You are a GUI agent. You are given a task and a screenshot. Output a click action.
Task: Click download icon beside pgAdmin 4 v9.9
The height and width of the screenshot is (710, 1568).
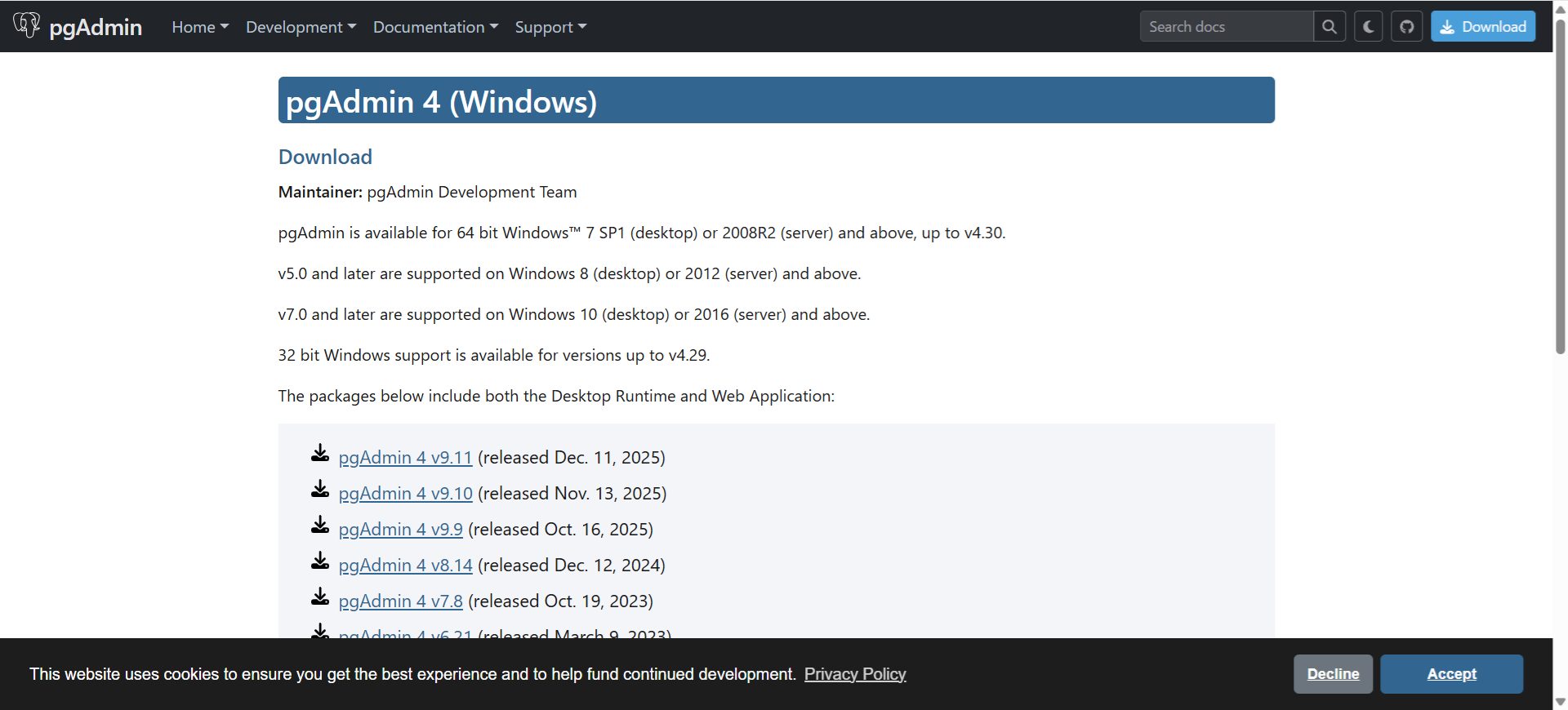[320, 526]
